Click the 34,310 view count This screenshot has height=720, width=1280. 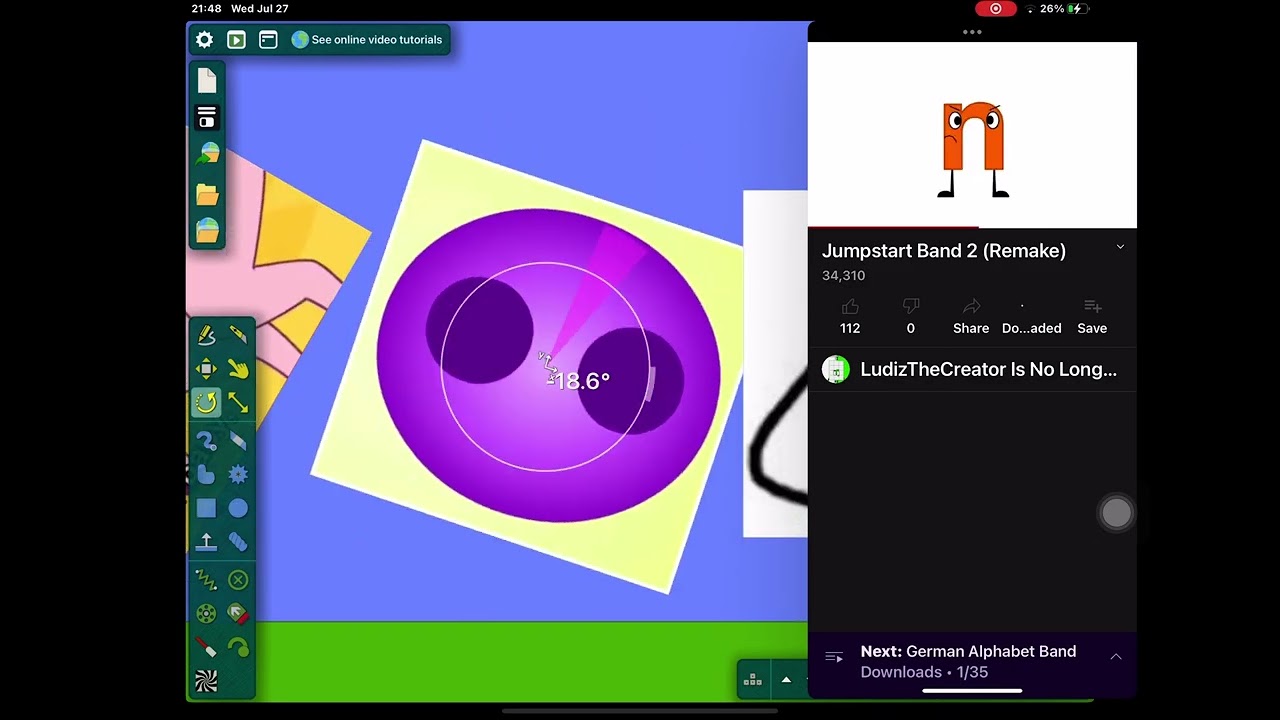pyautogui.click(x=843, y=276)
